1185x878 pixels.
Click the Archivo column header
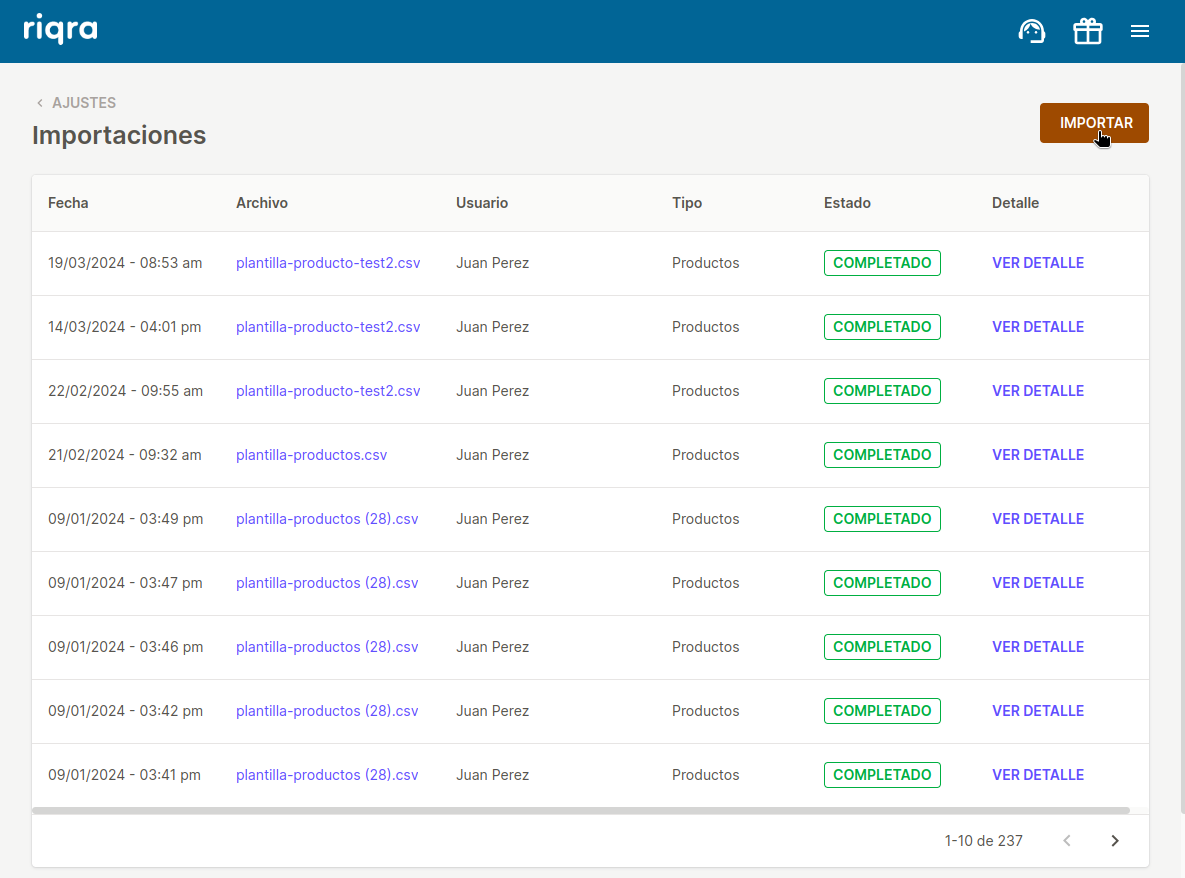tap(261, 202)
